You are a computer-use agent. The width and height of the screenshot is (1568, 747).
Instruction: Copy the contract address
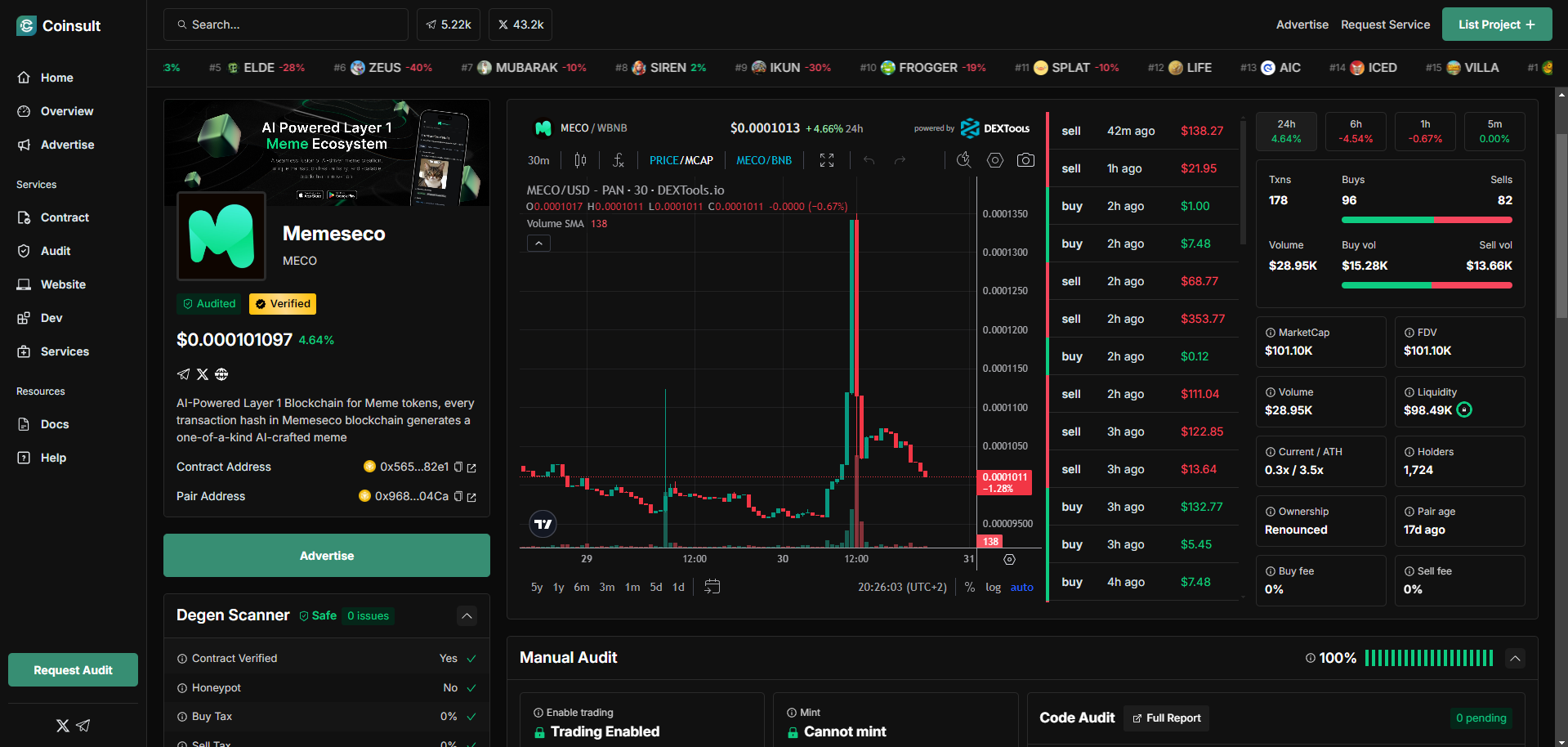tap(458, 467)
